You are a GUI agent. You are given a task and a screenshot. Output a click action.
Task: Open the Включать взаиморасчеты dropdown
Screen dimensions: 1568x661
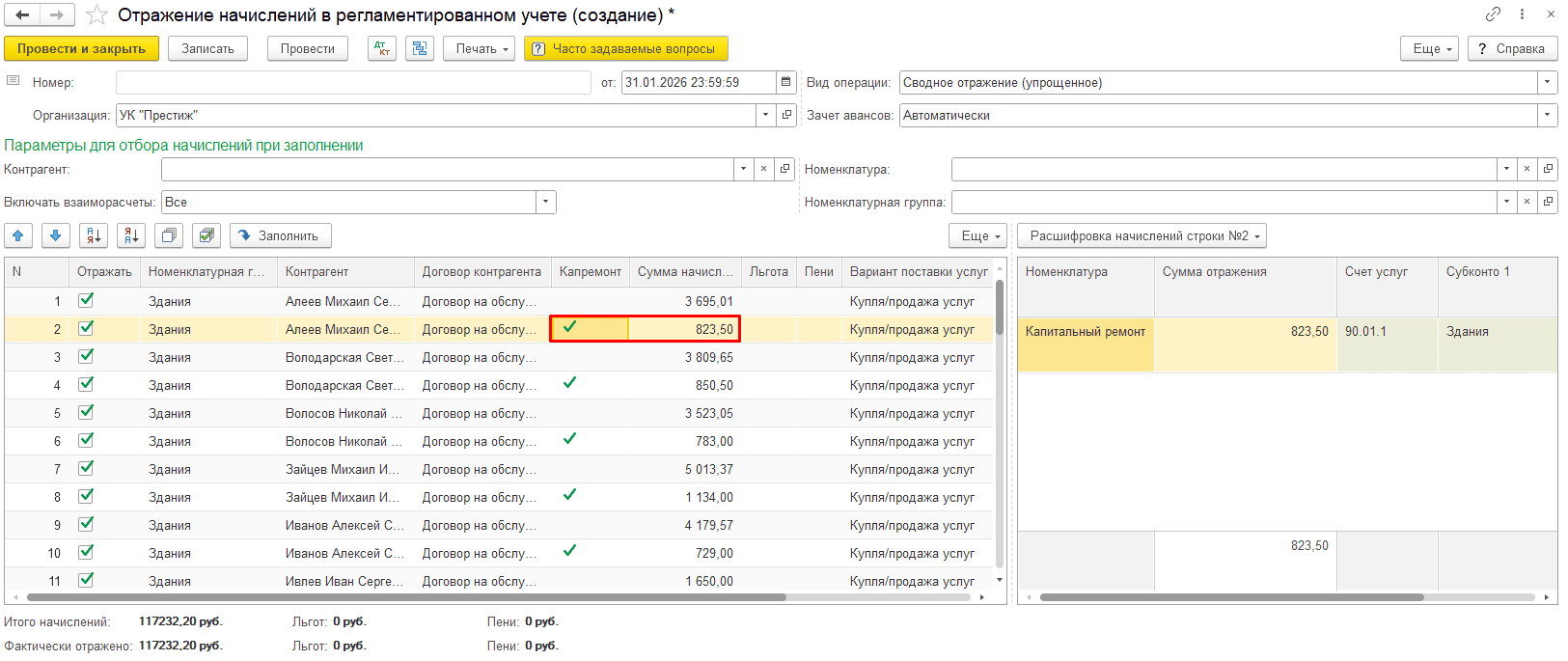546,202
